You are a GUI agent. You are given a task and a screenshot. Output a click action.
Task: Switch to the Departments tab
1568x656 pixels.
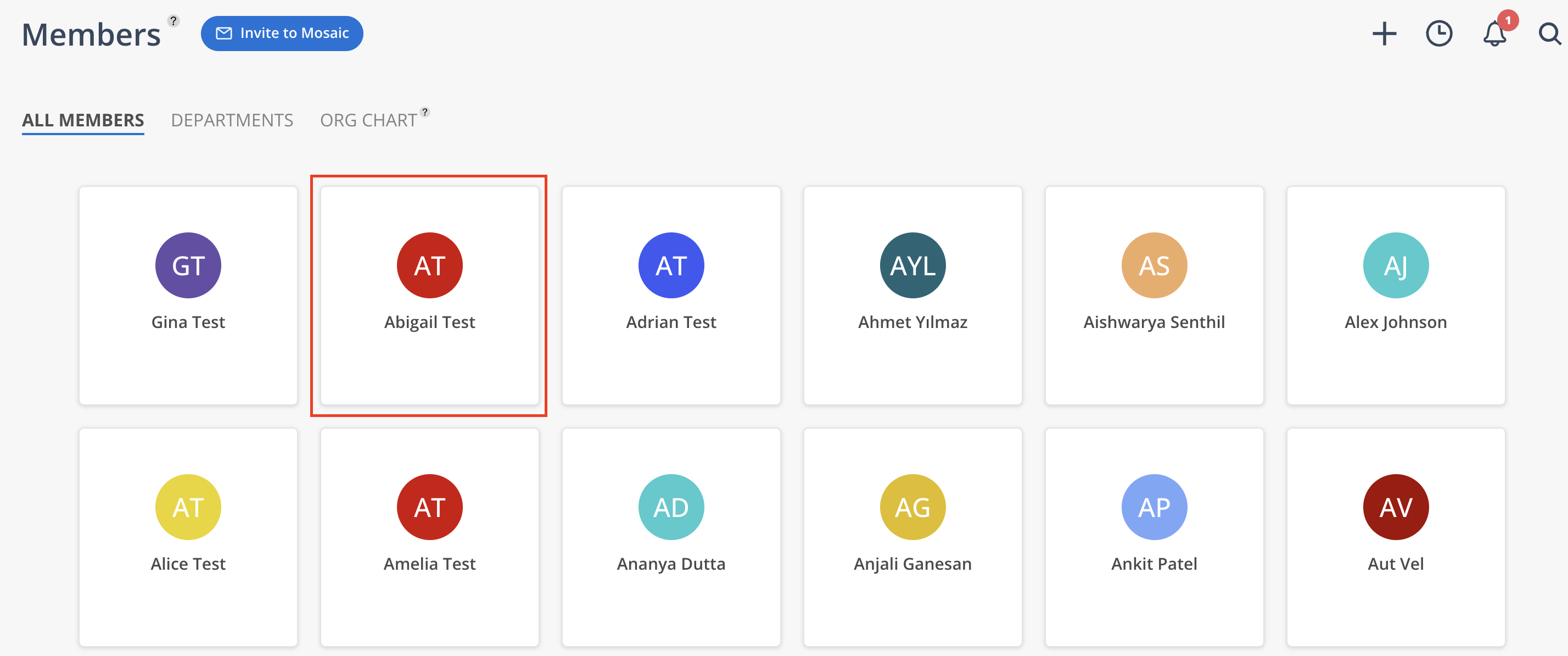point(232,120)
